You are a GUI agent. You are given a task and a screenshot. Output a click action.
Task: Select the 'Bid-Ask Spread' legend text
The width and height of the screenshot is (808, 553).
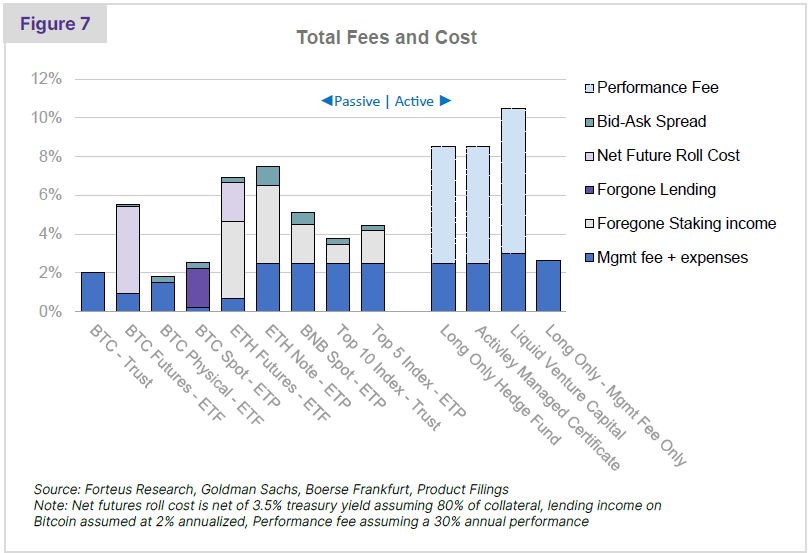tap(651, 122)
